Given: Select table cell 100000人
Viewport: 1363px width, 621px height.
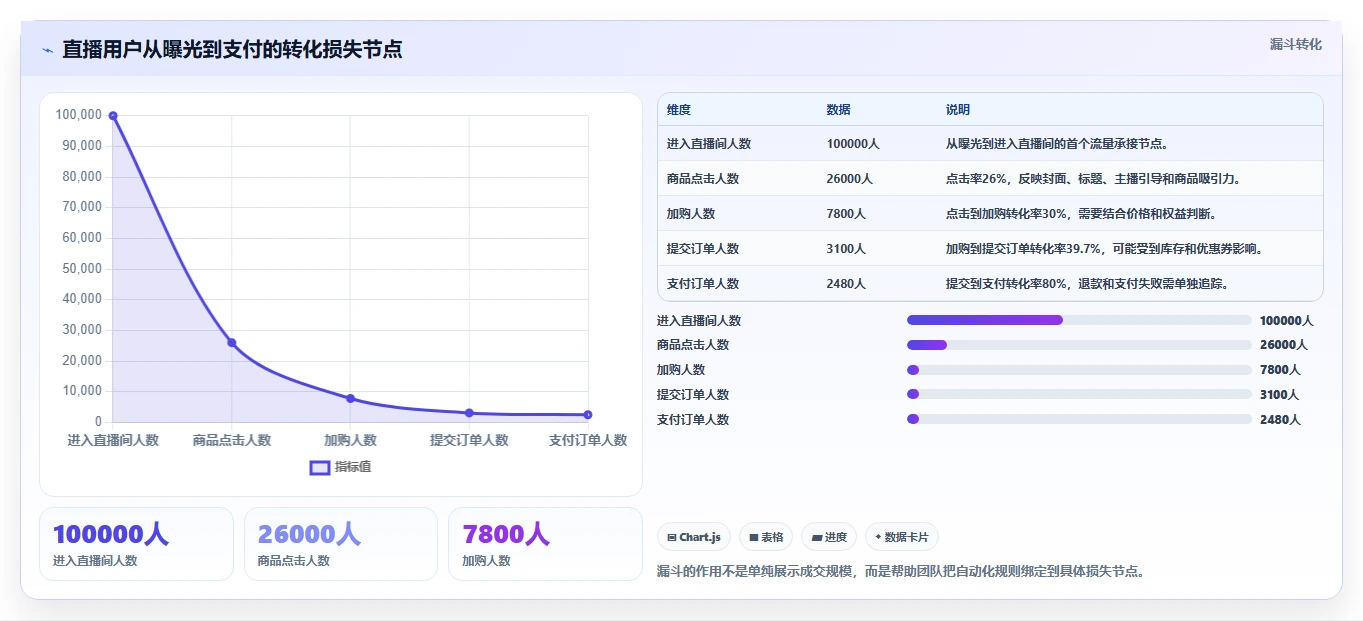Looking at the screenshot, I should point(853,144).
